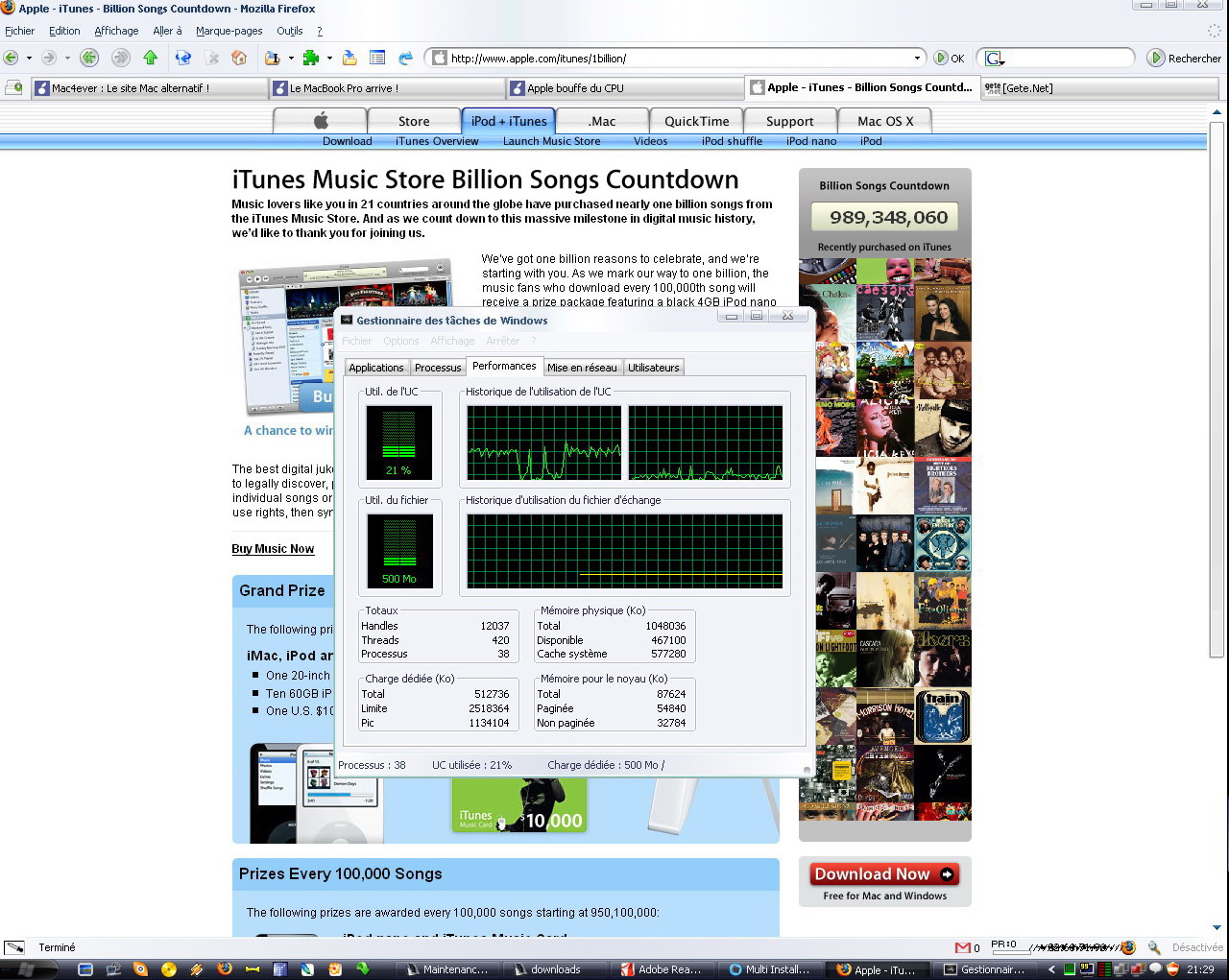1229x980 pixels.
Task: Click the folder with arrow toolbar icon
Action: (x=349, y=58)
